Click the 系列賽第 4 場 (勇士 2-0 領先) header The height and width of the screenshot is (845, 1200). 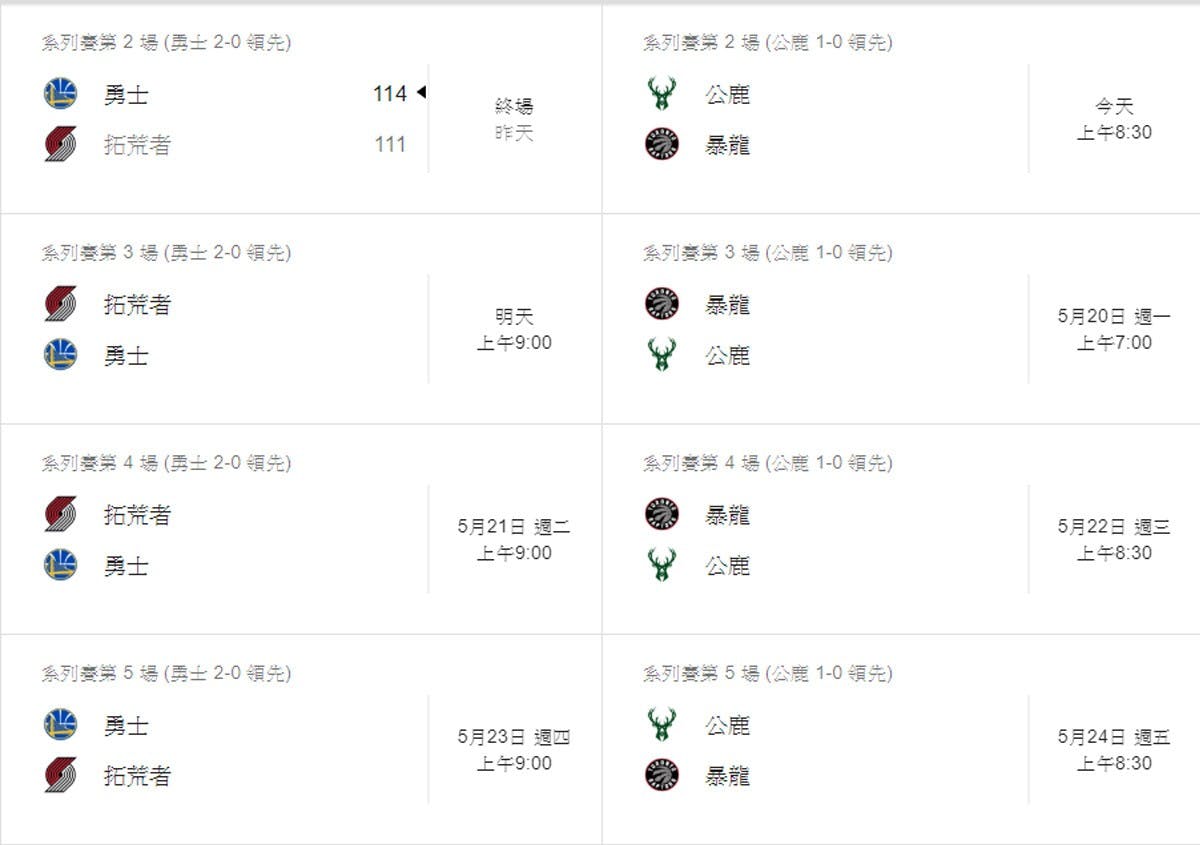click(166, 463)
